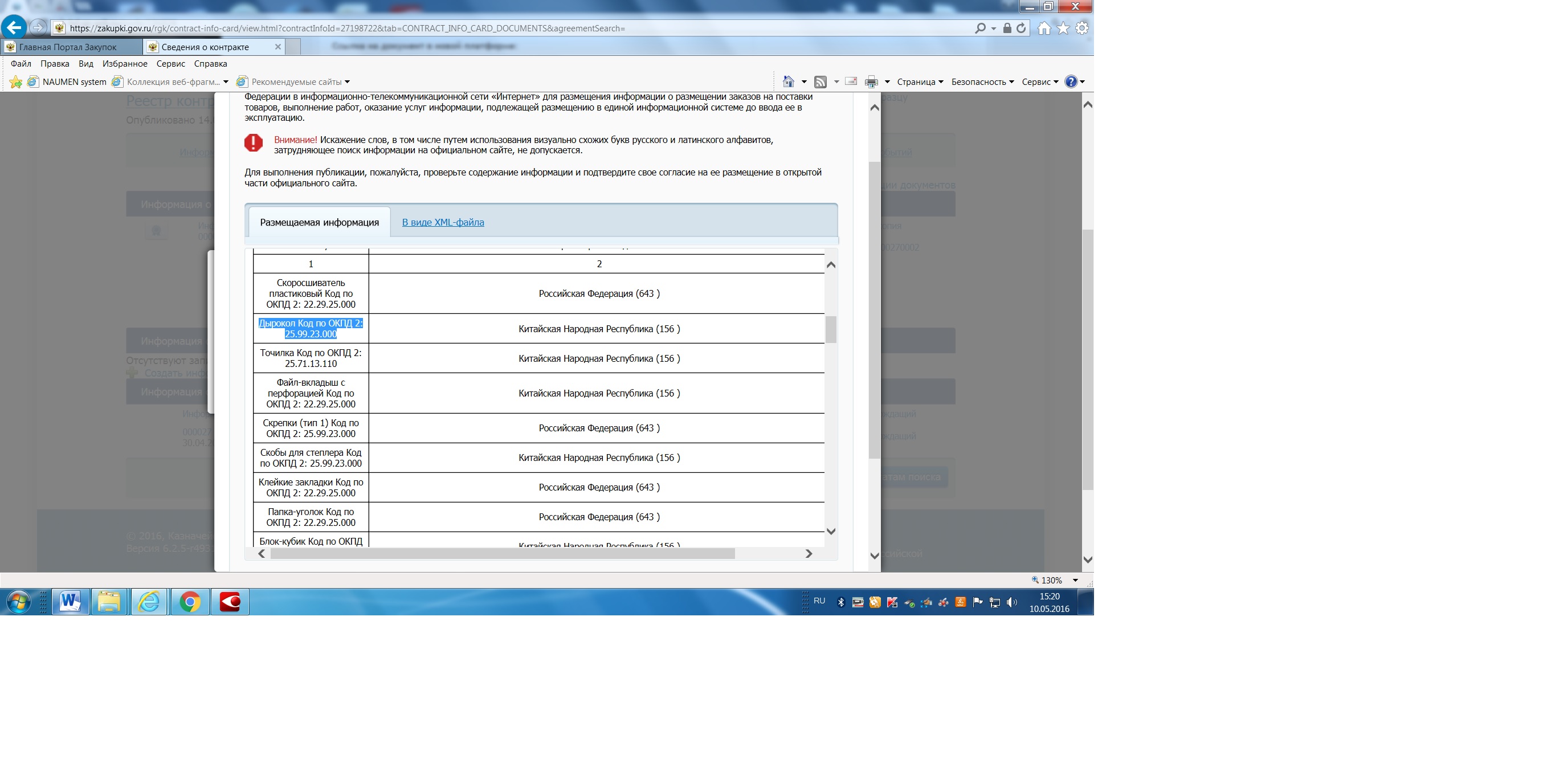Switch the RU input language indicator

pyautogui.click(x=819, y=601)
